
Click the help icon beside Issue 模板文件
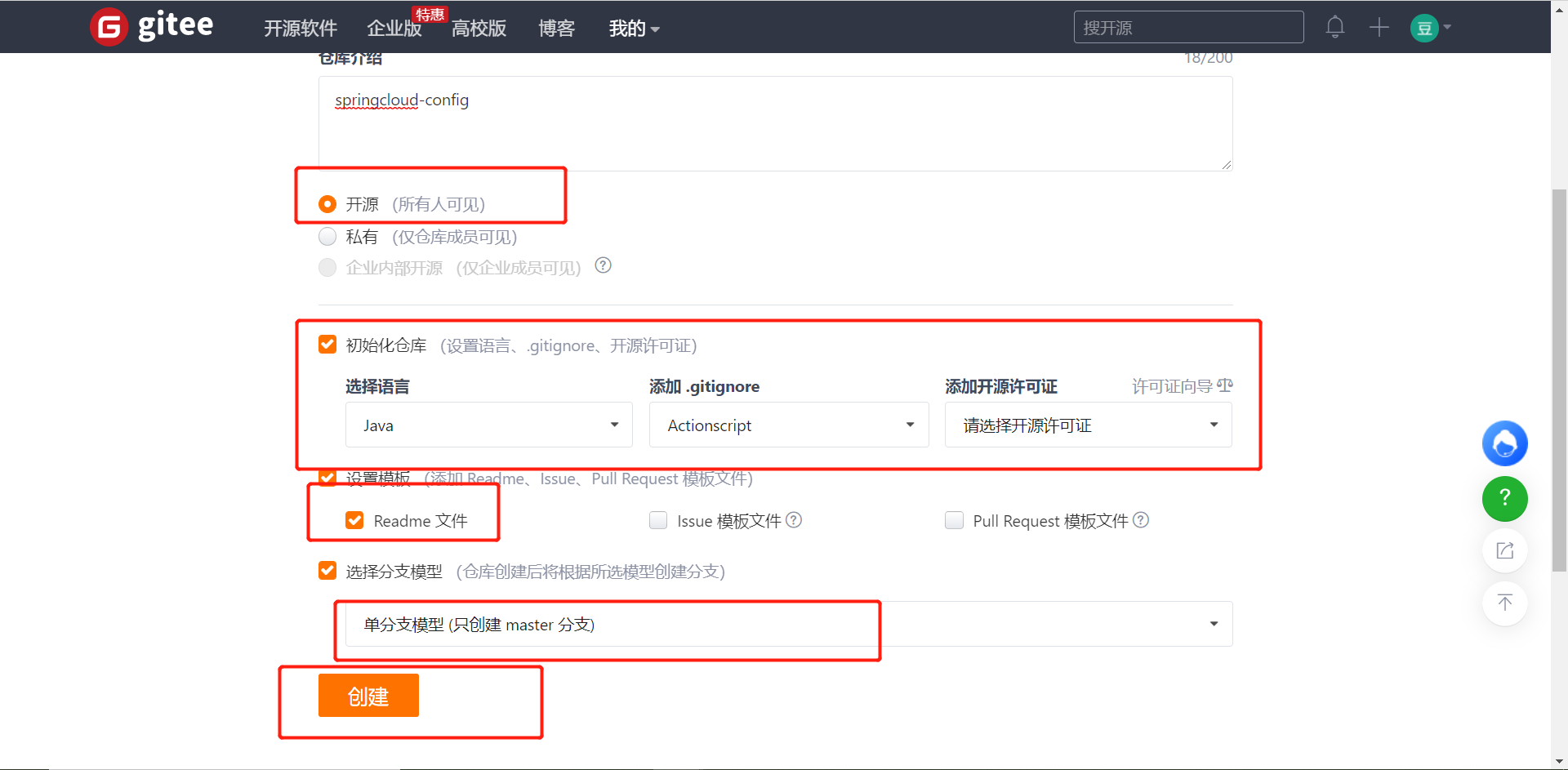point(794,520)
